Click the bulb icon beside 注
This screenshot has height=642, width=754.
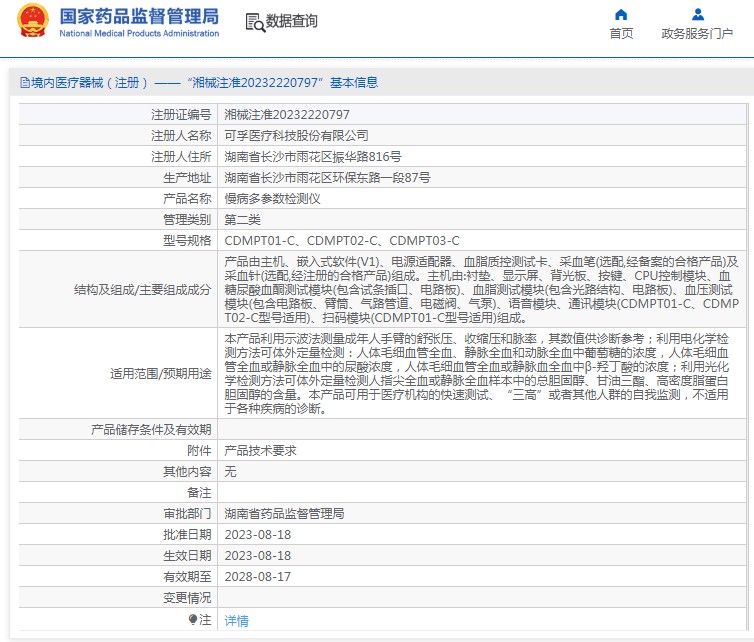pos(193,619)
